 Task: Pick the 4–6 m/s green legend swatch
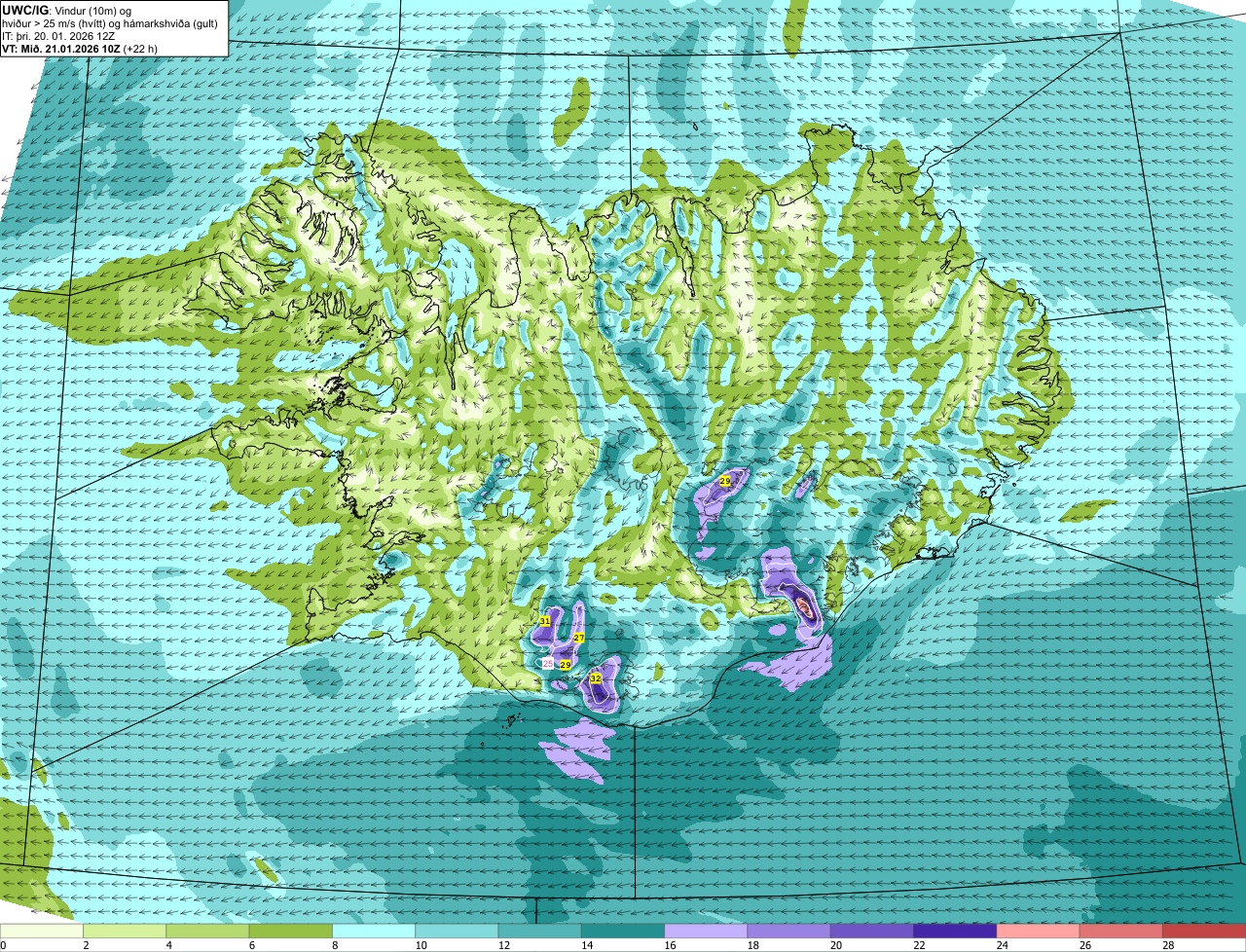pyautogui.click(x=208, y=931)
